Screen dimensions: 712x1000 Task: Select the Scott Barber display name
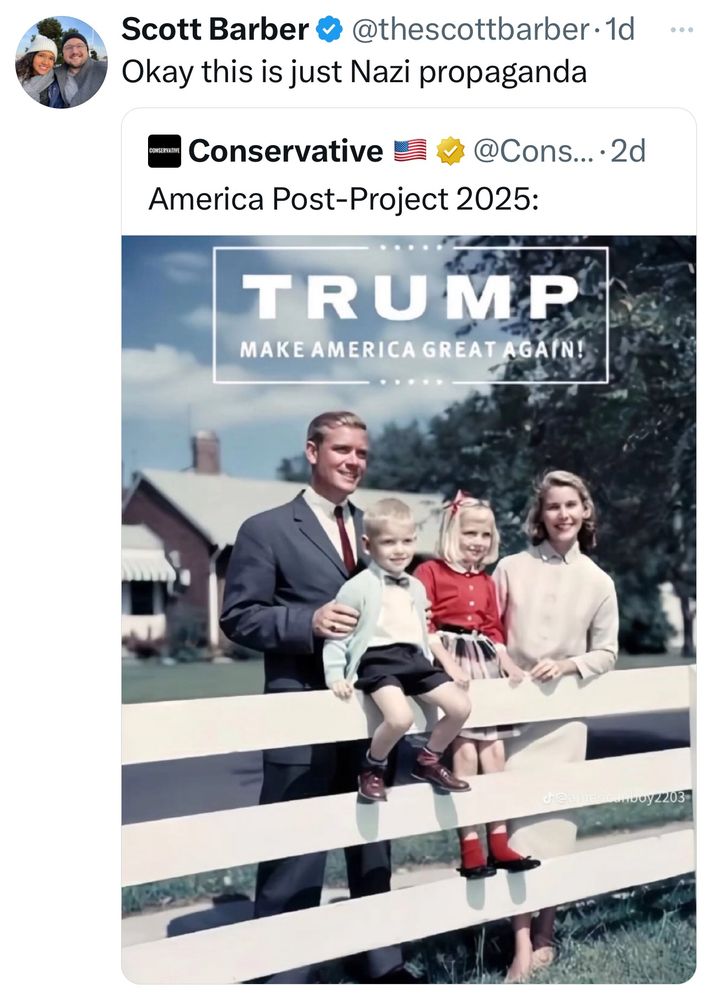point(214,30)
